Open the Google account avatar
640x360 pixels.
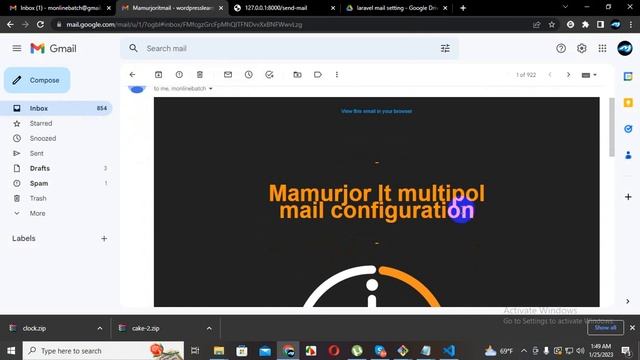coord(624,48)
